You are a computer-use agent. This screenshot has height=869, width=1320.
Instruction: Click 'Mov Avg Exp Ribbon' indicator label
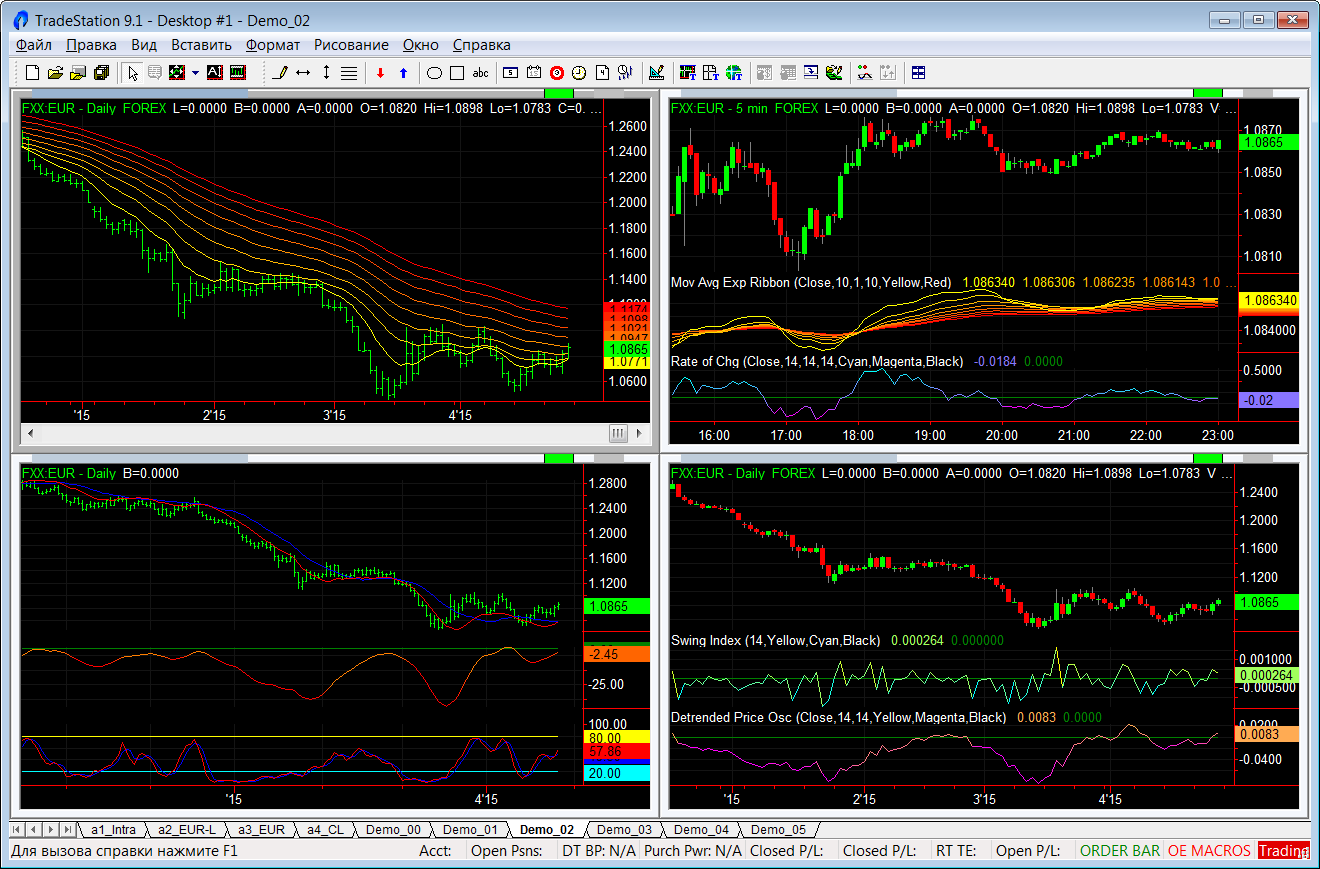pyautogui.click(x=811, y=283)
